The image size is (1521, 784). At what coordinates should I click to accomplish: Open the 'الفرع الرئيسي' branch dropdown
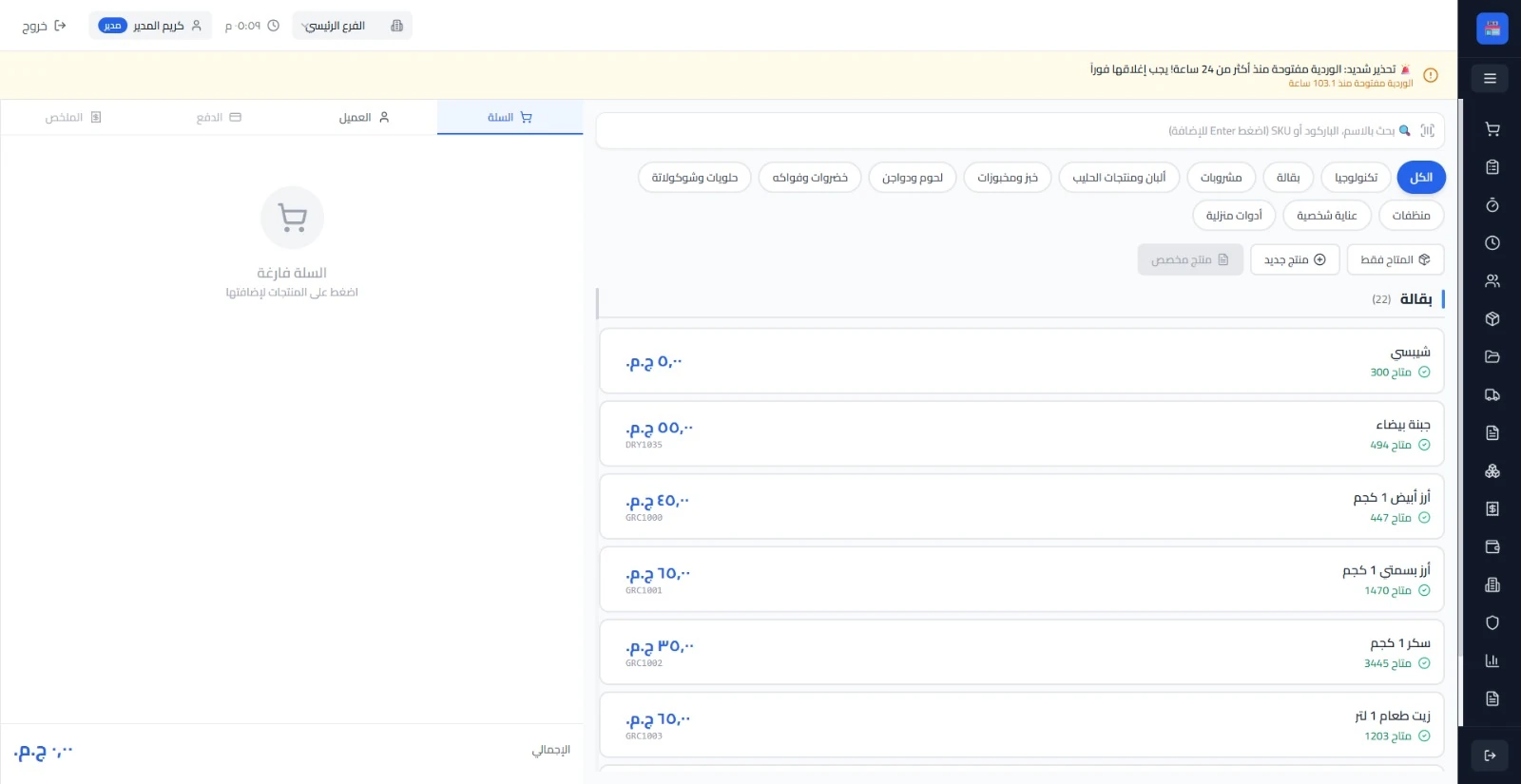pos(352,26)
